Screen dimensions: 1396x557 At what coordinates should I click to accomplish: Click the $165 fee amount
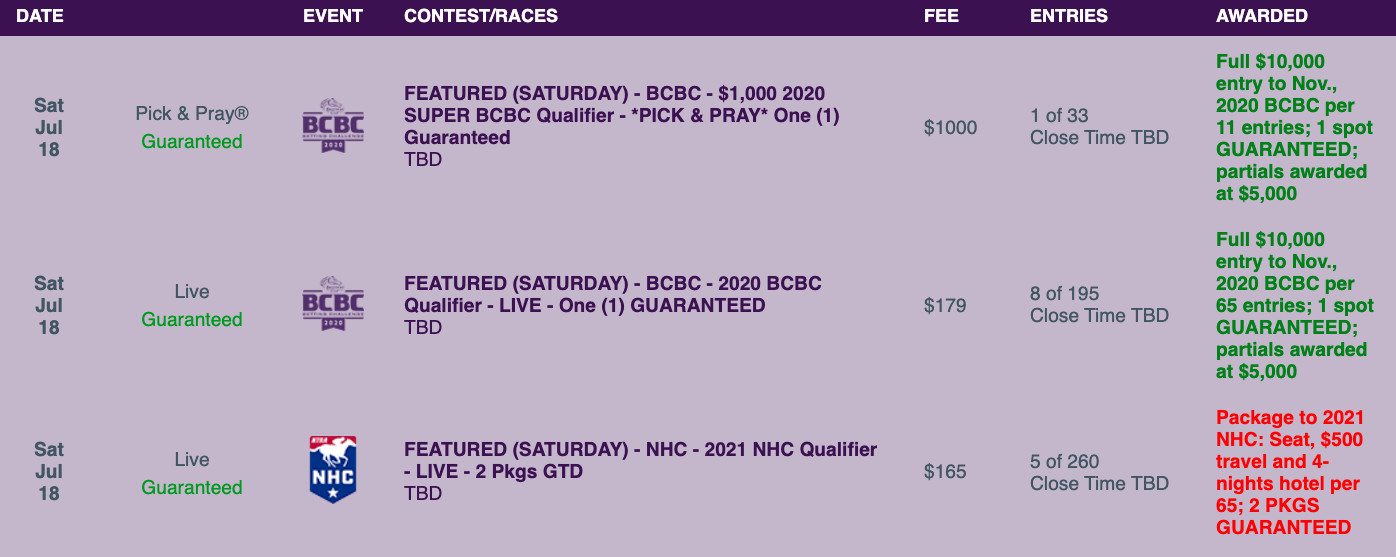(945, 471)
